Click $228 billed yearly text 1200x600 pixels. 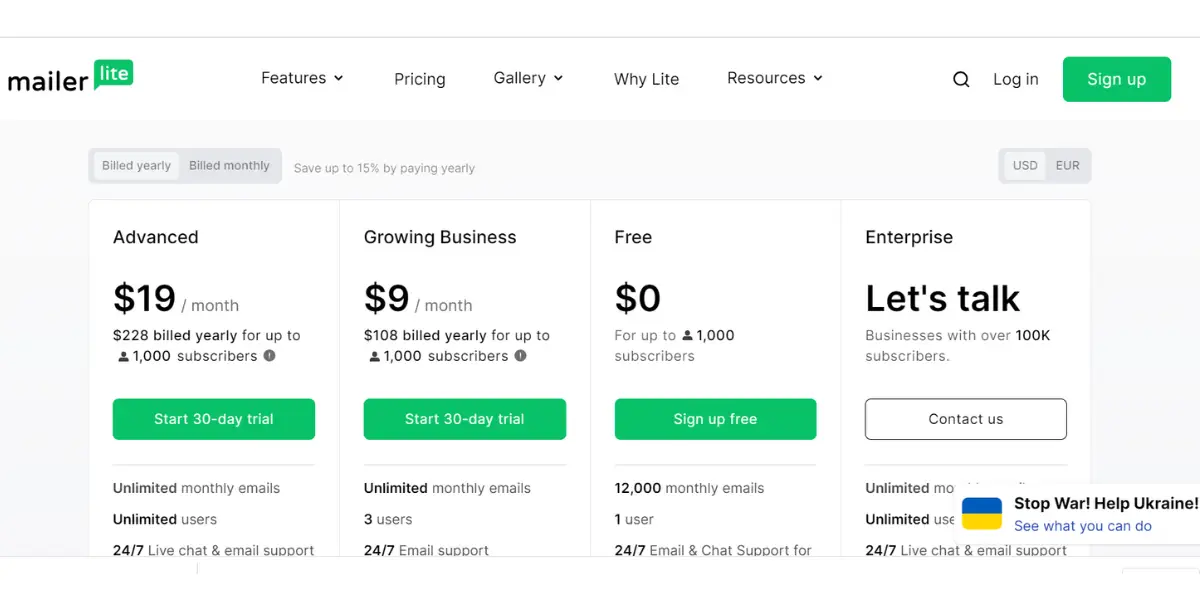tap(175, 335)
